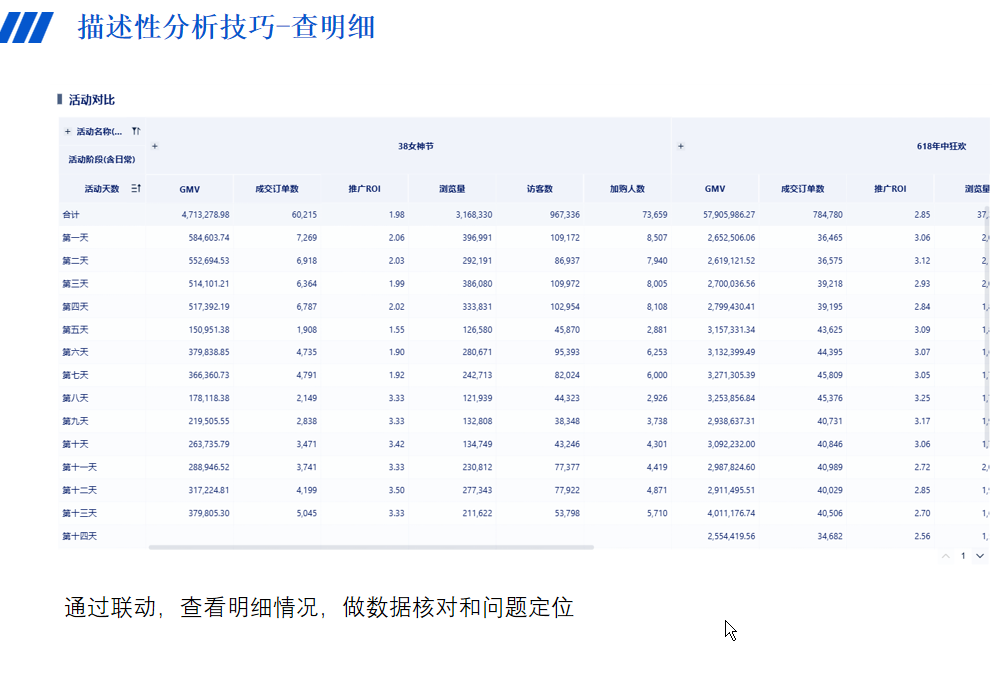The image size is (999, 683).
Task: Expand the 38女神节 column group plus icon
Action: pyautogui.click(x=155, y=146)
